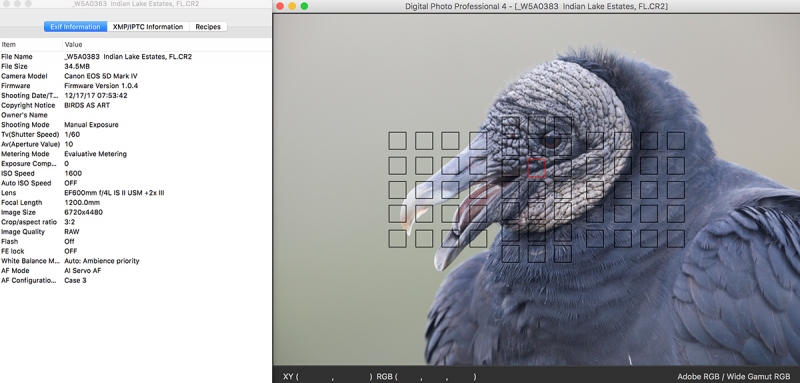Viewport: 800px width, 383px height.
Task: Switch to the Exif Information tab
Action: [x=76, y=27]
